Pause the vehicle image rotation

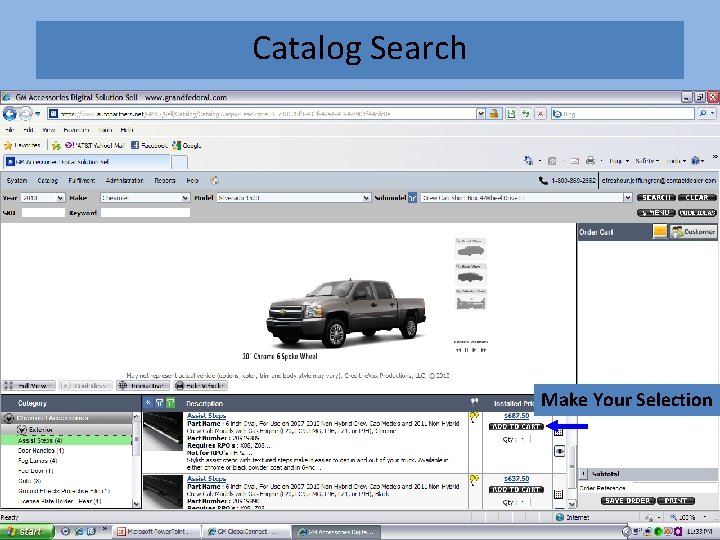tap(467, 350)
